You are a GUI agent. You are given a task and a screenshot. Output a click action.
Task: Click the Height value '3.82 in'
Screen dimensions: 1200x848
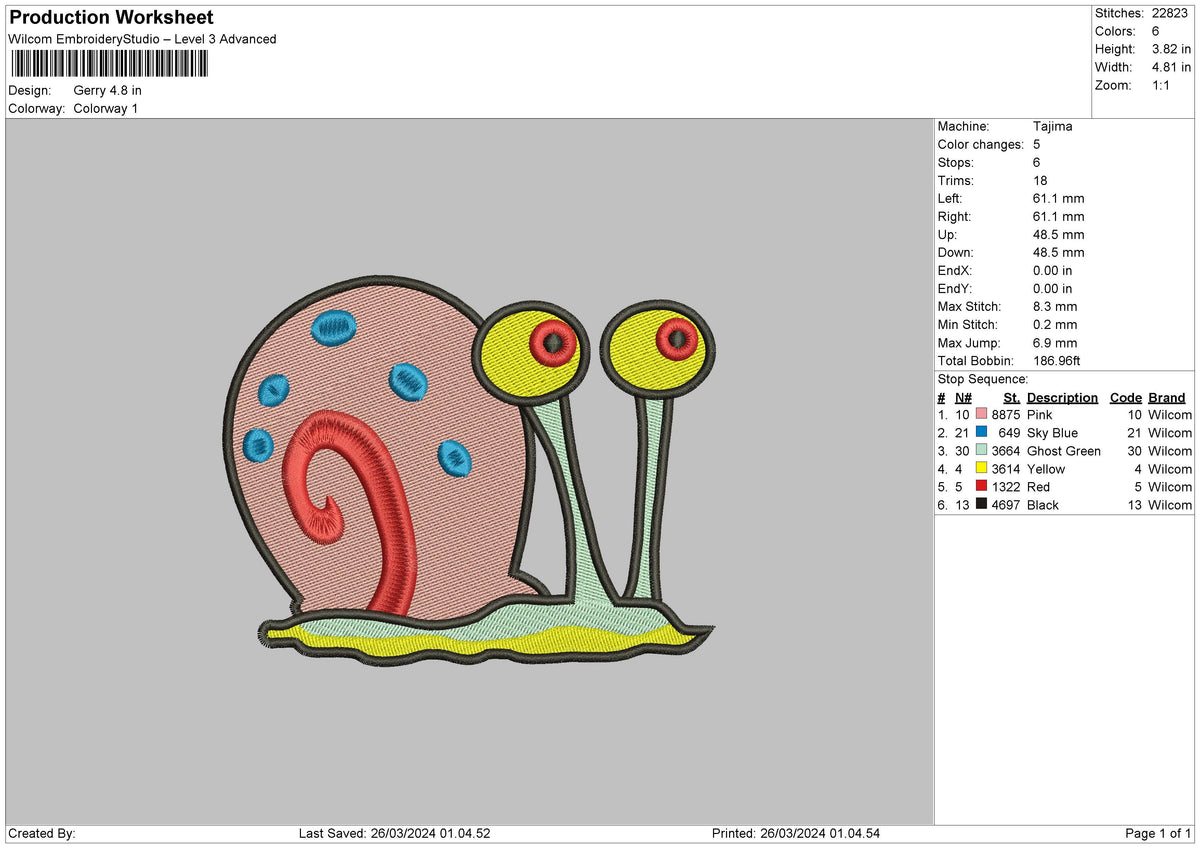point(1171,49)
